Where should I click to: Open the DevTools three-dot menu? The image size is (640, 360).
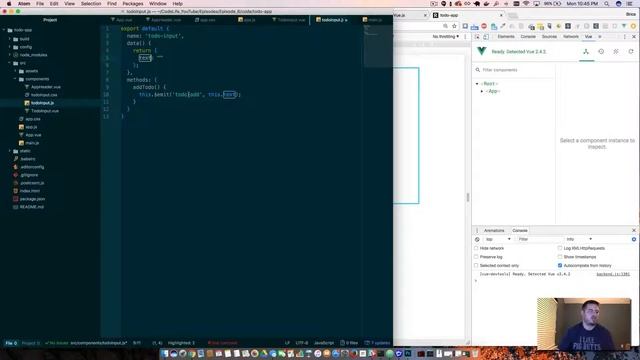tap(624, 37)
